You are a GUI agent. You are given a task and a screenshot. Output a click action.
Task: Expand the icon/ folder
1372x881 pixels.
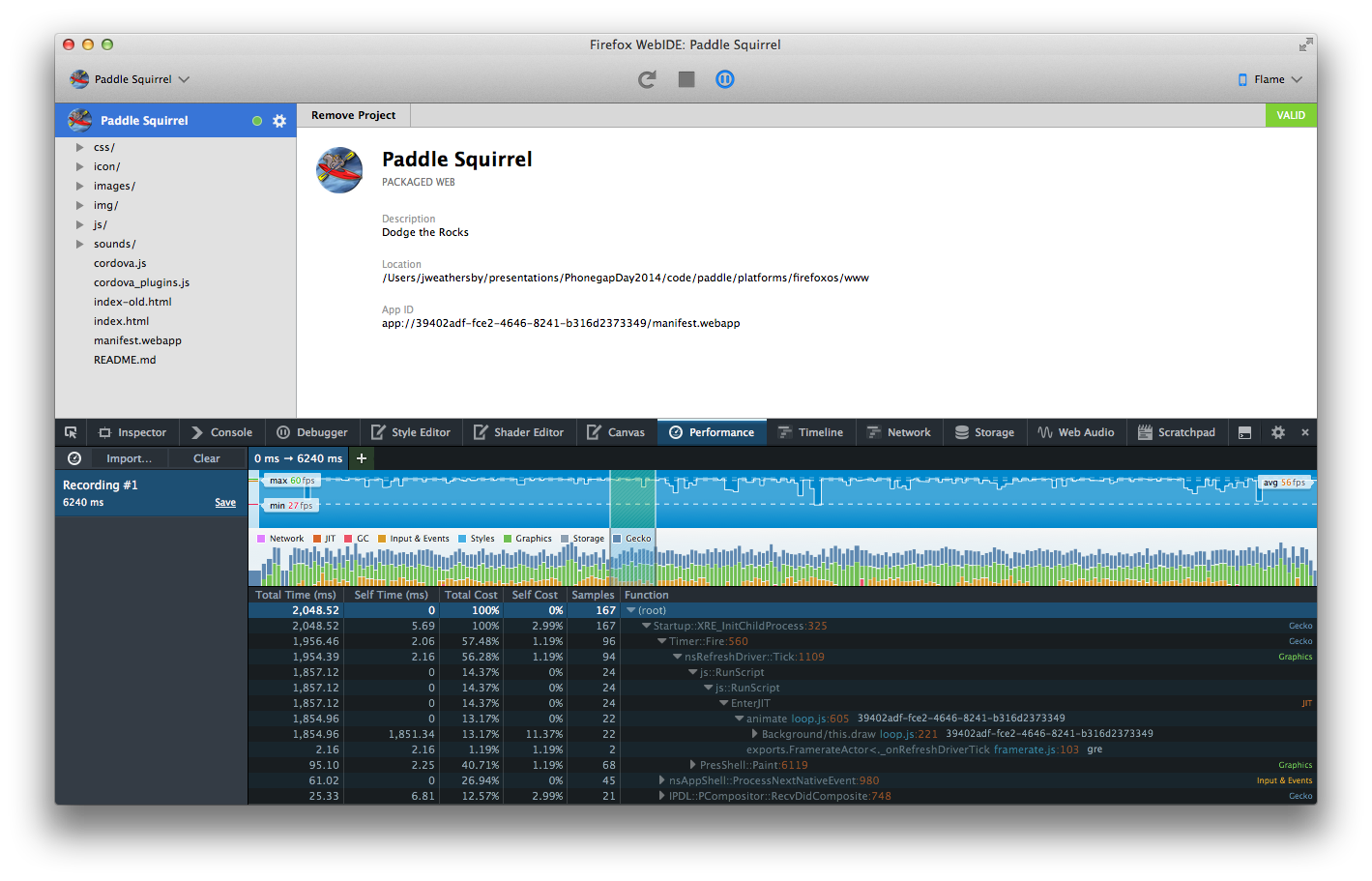pos(80,166)
